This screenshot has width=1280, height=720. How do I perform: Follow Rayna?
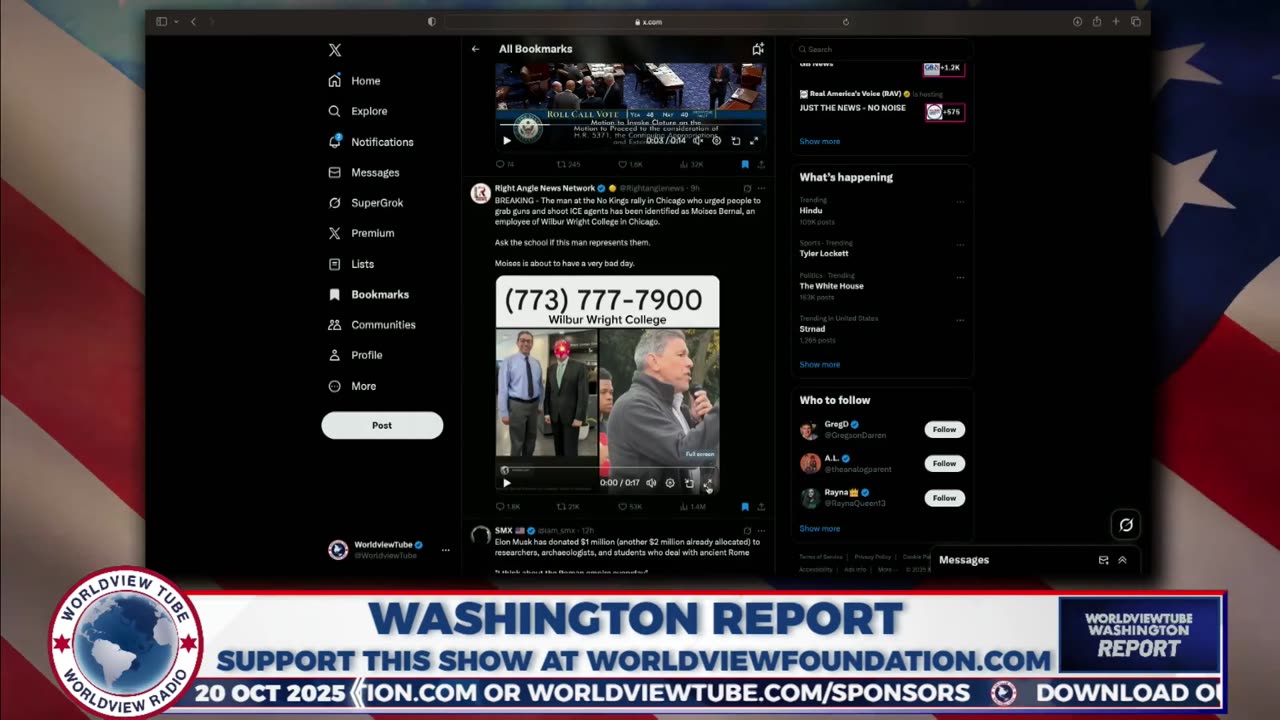pyautogui.click(x=944, y=498)
